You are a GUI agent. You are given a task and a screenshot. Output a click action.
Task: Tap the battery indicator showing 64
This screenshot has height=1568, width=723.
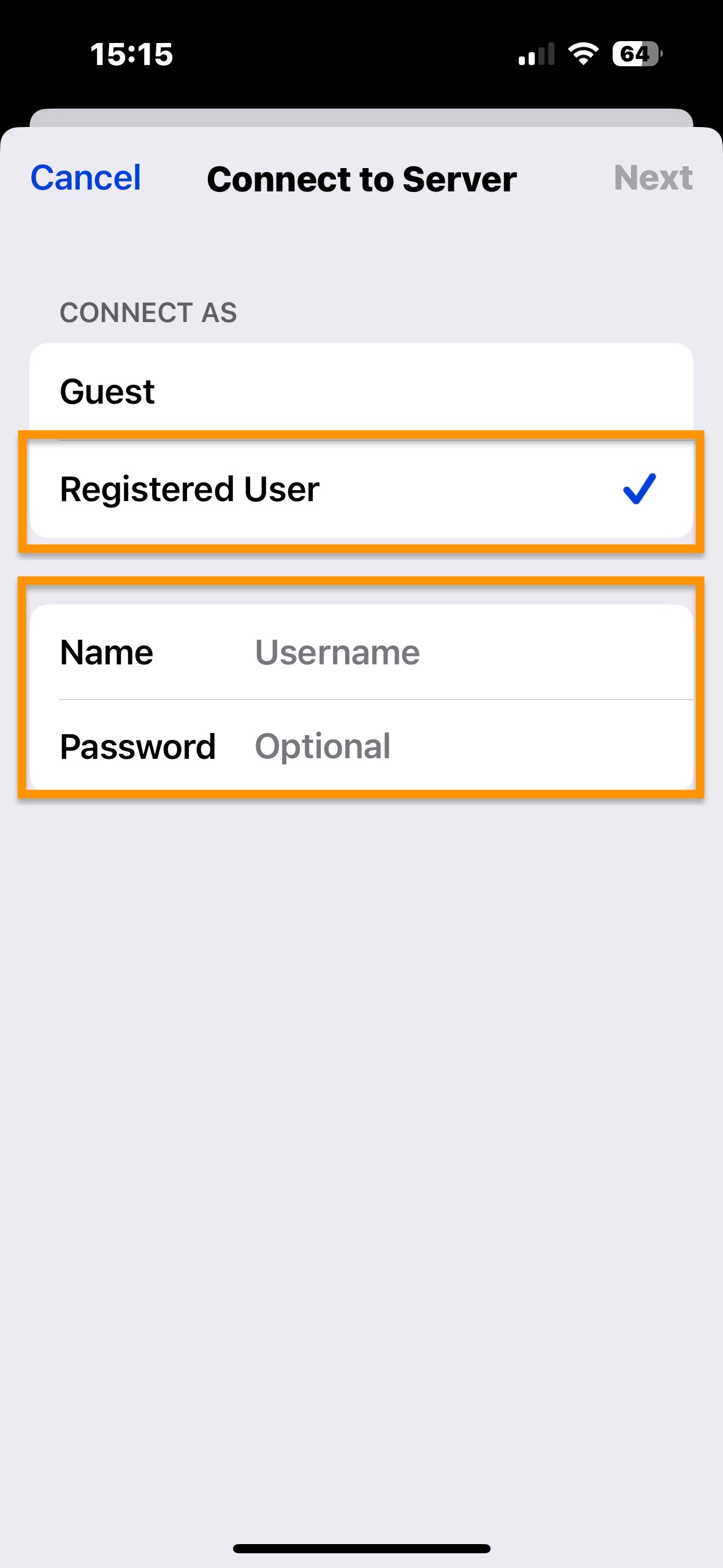pos(637,54)
